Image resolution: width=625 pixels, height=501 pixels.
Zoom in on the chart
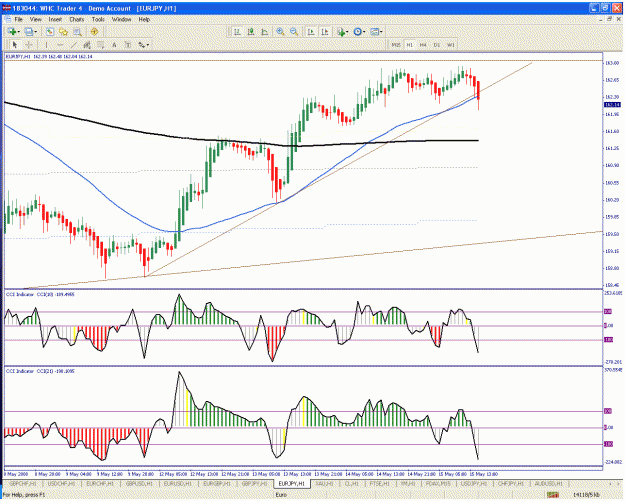pos(280,31)
